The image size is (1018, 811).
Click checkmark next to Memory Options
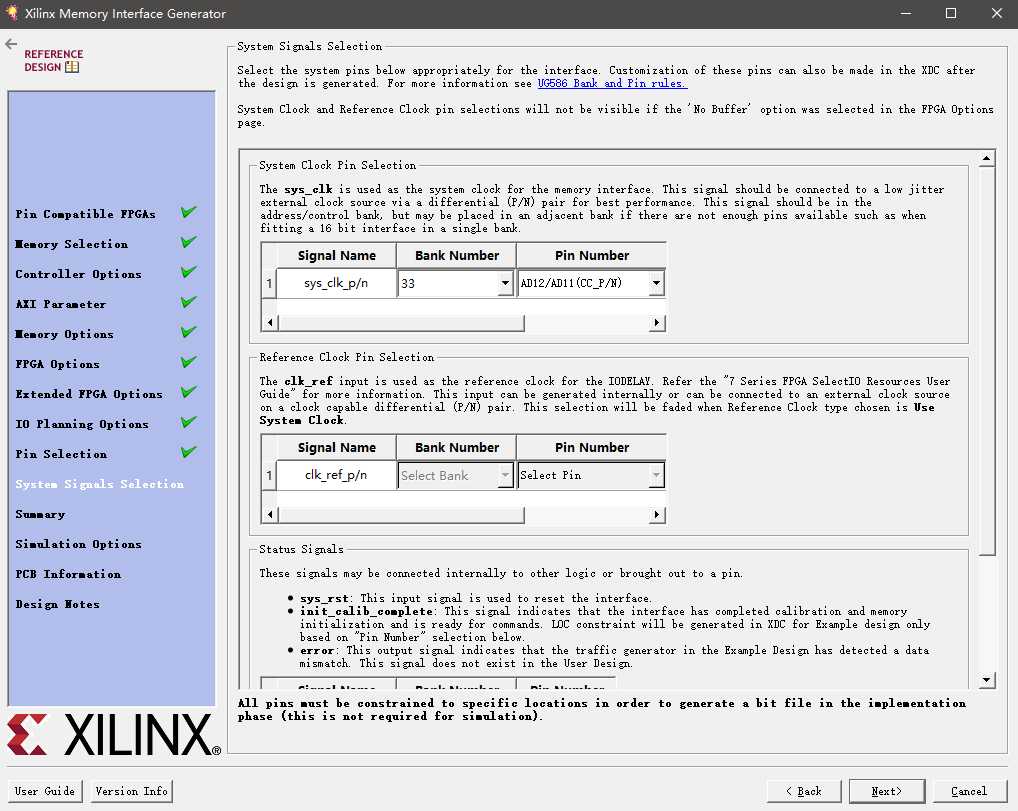[188, 332]
